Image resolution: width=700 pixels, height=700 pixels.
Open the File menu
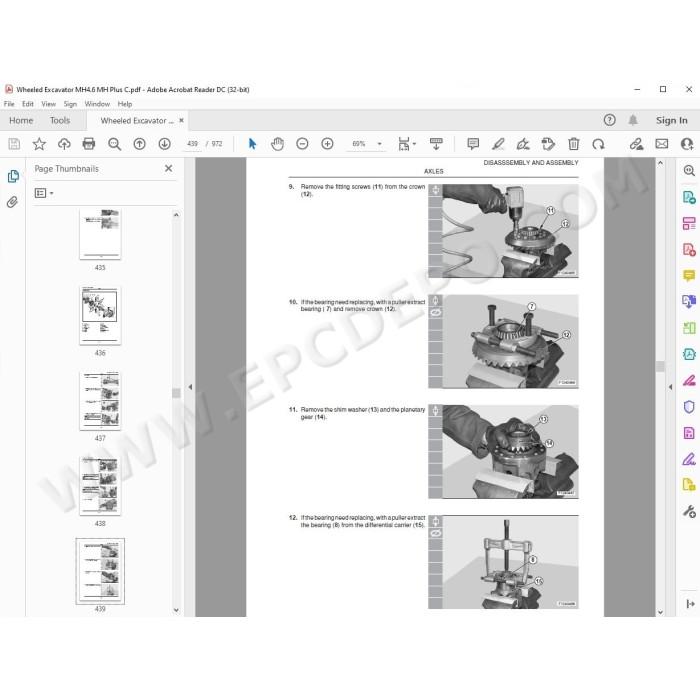point(9,104)
